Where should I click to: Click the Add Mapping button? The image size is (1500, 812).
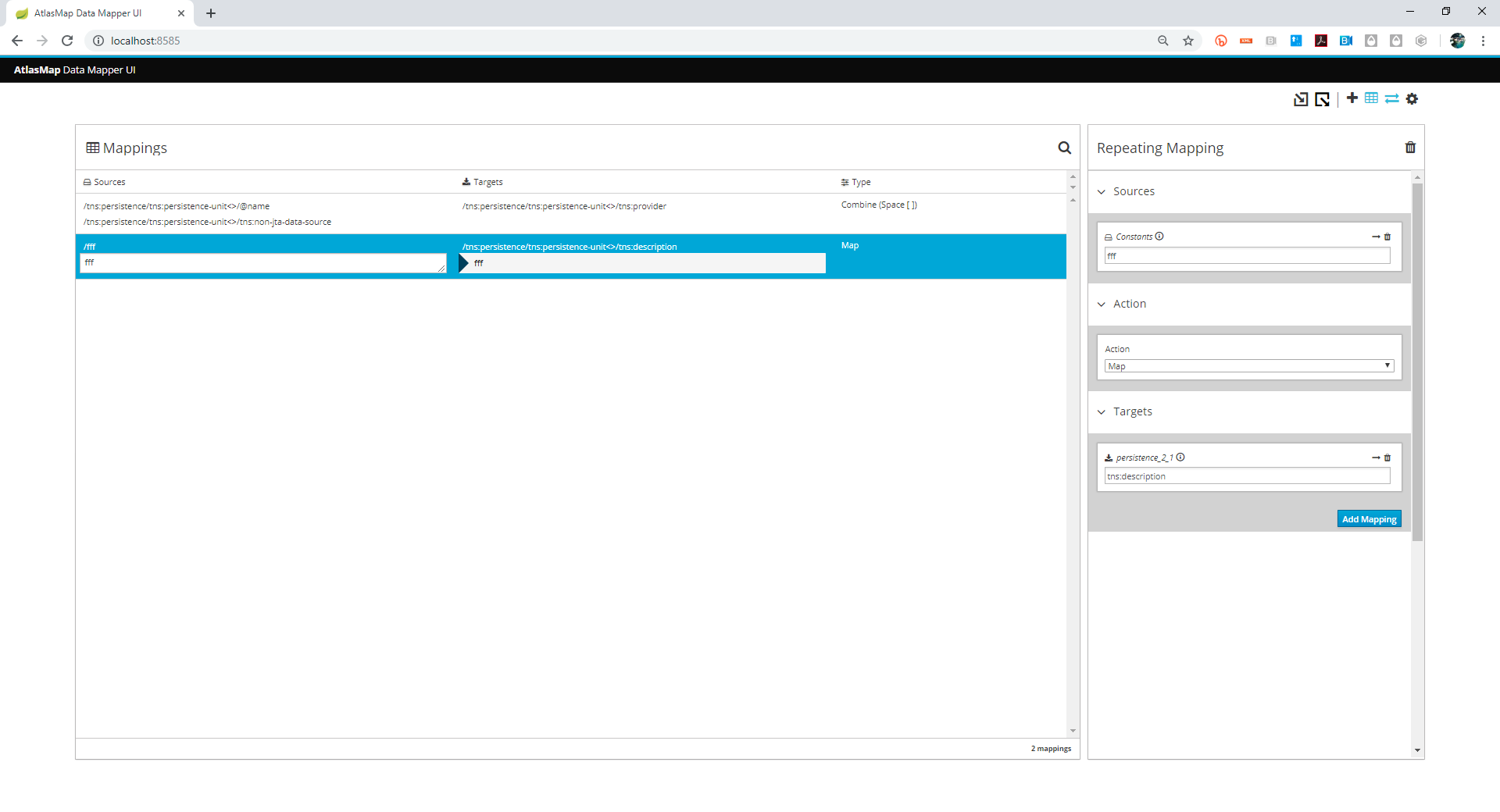tap(1369, 519)
